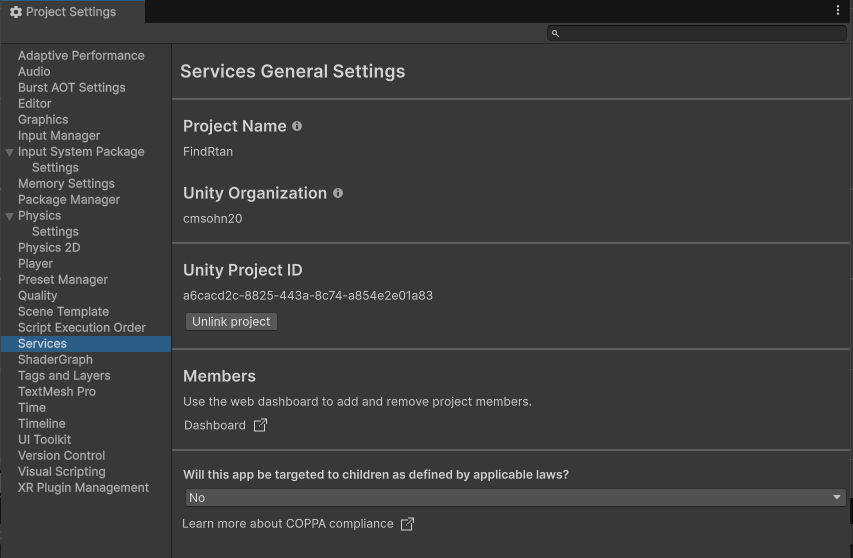This screenshot has width=853, height=558.
Task: Open the children-targeting dropdown set to No
Action: [x=515, y=498]
